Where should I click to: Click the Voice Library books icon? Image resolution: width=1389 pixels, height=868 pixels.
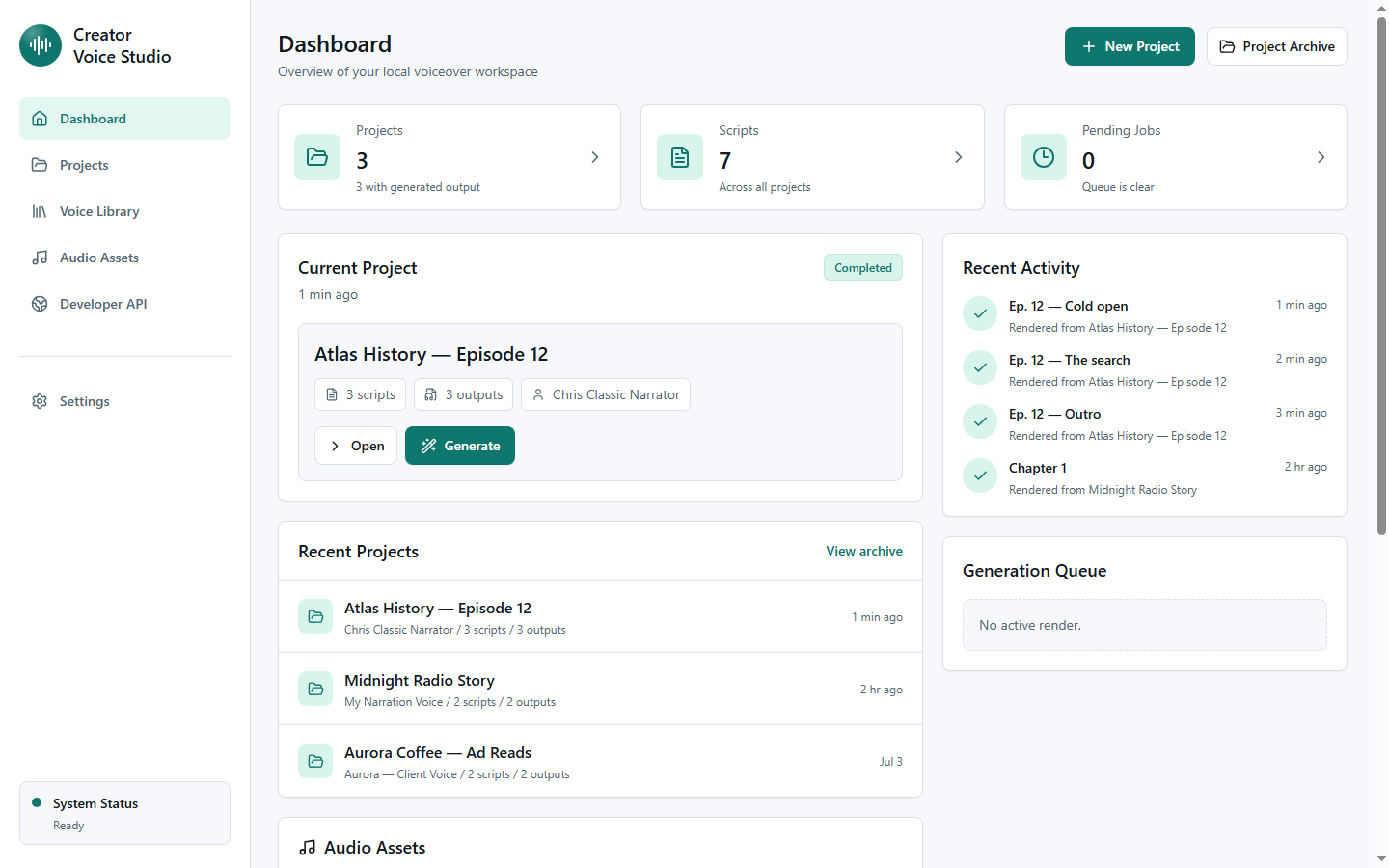click(x=40, y=211)
